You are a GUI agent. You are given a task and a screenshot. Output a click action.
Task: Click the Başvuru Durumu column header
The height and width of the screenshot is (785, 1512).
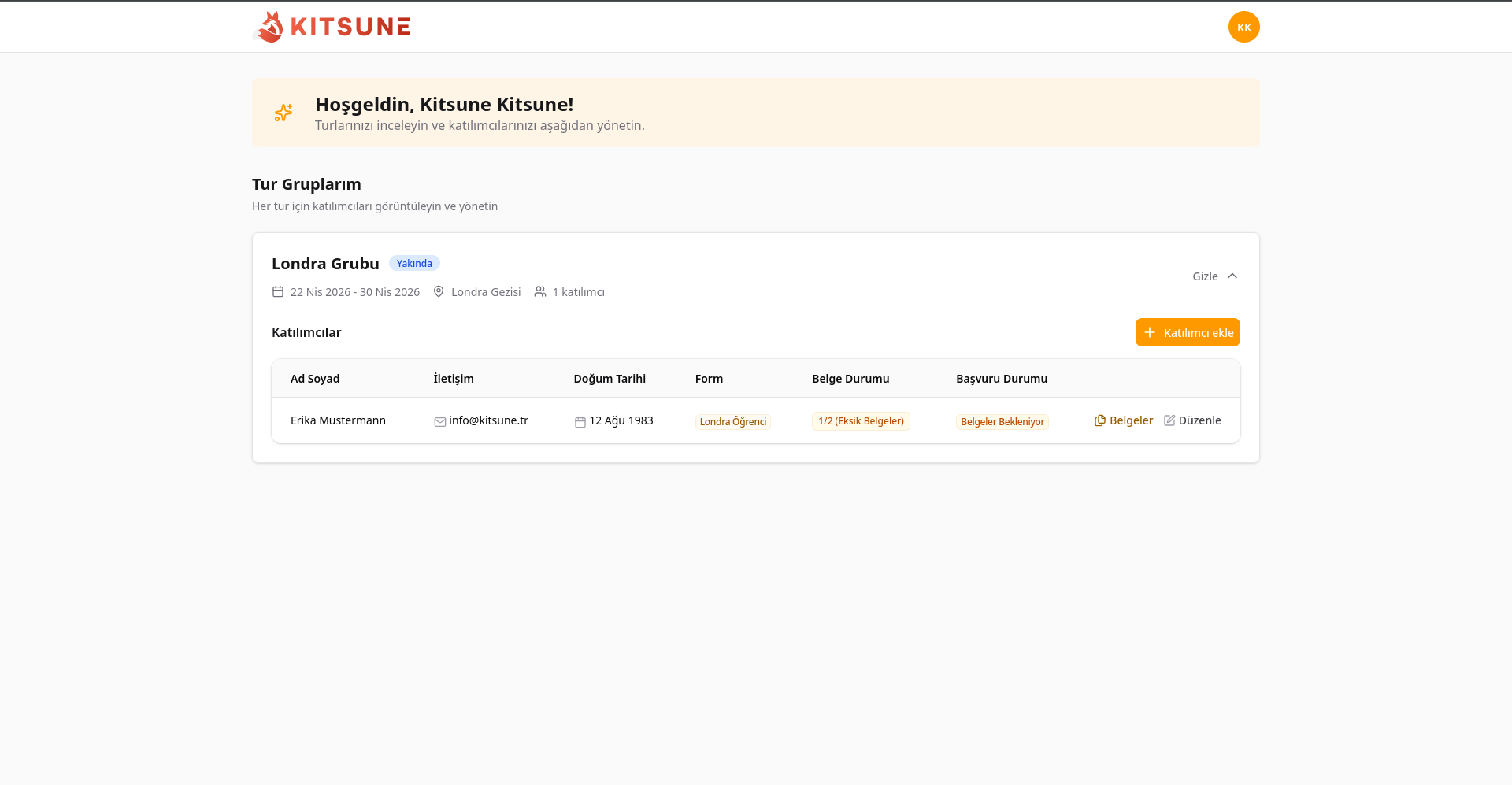coord(1002,379)
